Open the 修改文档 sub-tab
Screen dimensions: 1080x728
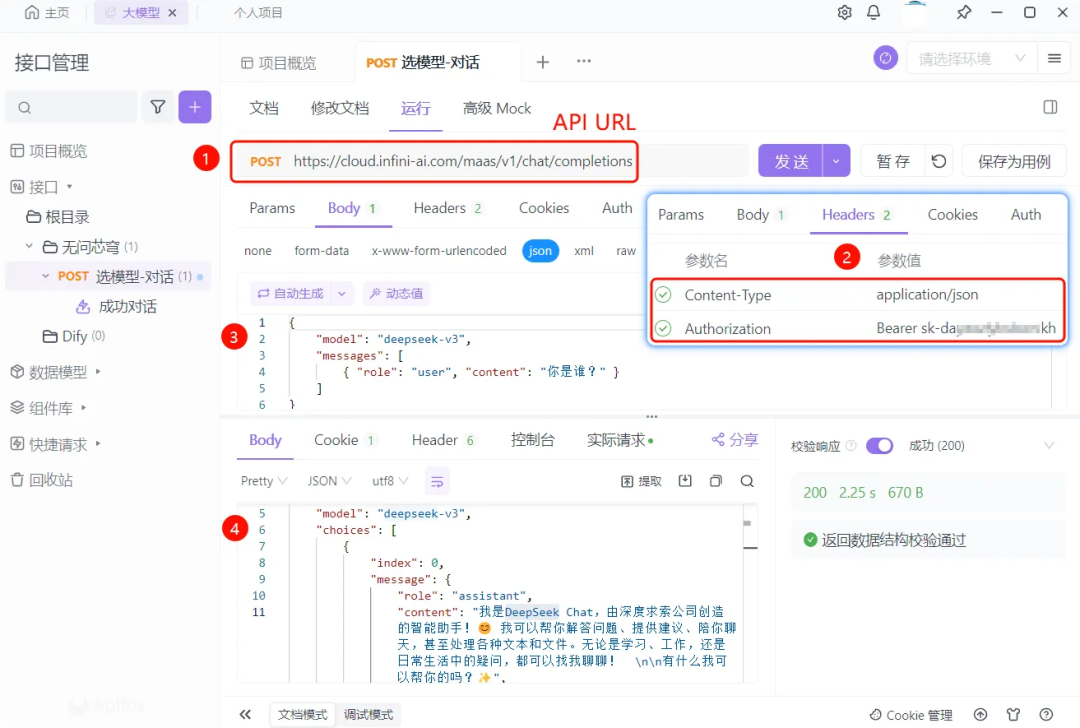coord(340,108)
